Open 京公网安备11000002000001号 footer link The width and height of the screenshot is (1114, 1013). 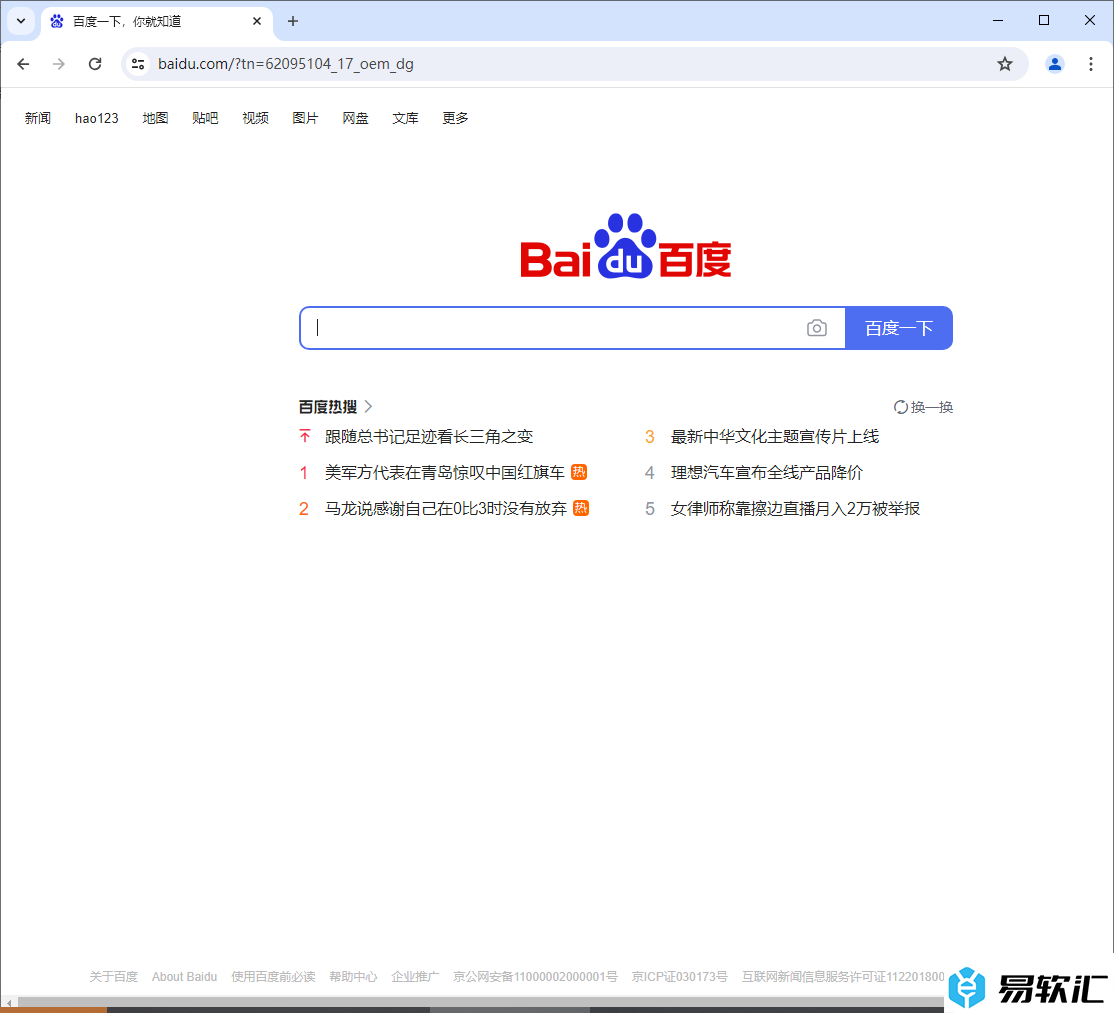point(536,977)
